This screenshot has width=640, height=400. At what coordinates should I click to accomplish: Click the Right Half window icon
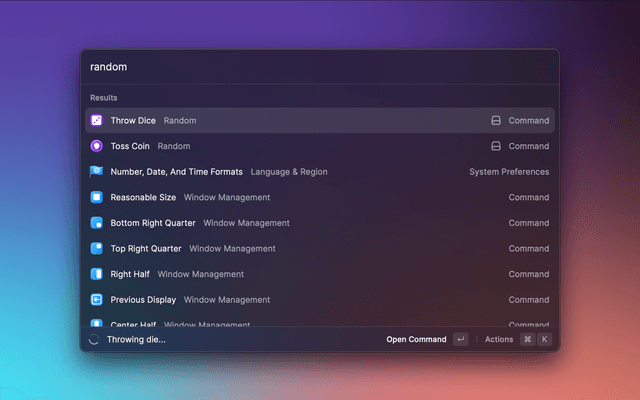[97, 274]
